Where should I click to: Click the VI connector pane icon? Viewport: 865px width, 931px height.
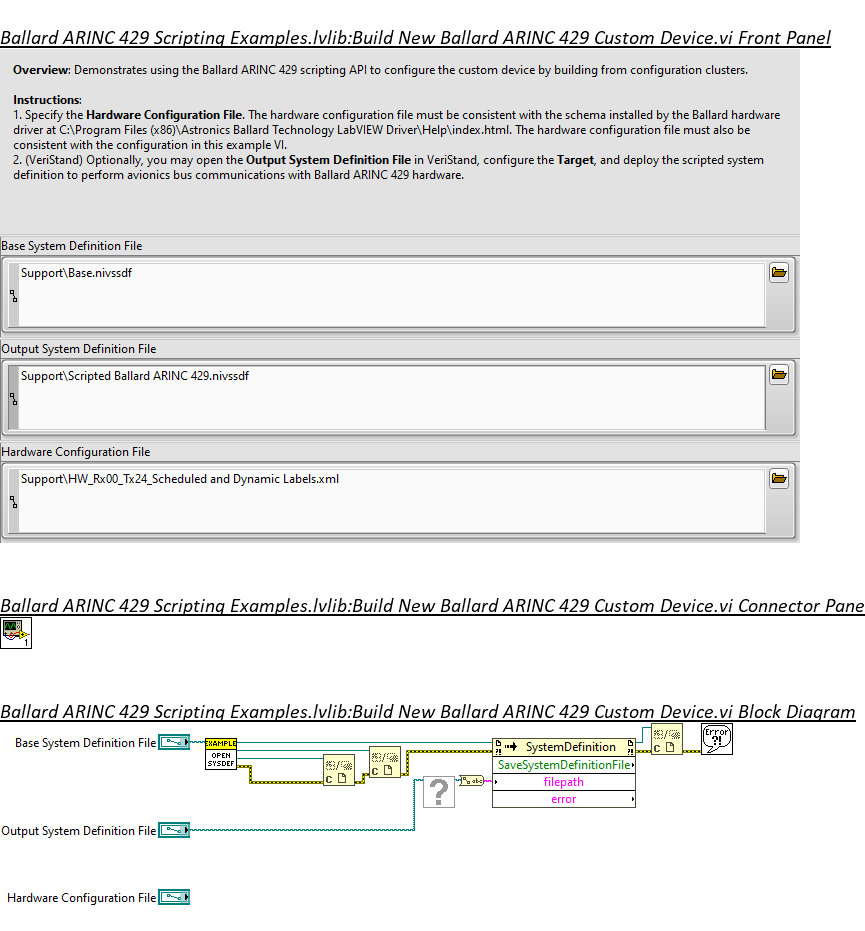coord(16,633)
